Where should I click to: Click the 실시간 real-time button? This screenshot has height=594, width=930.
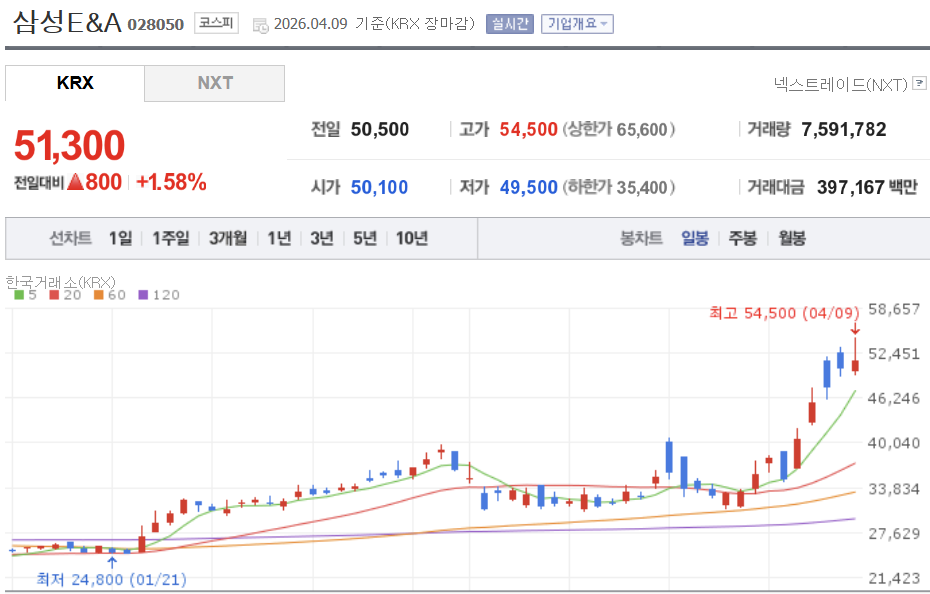coord(509,24)
